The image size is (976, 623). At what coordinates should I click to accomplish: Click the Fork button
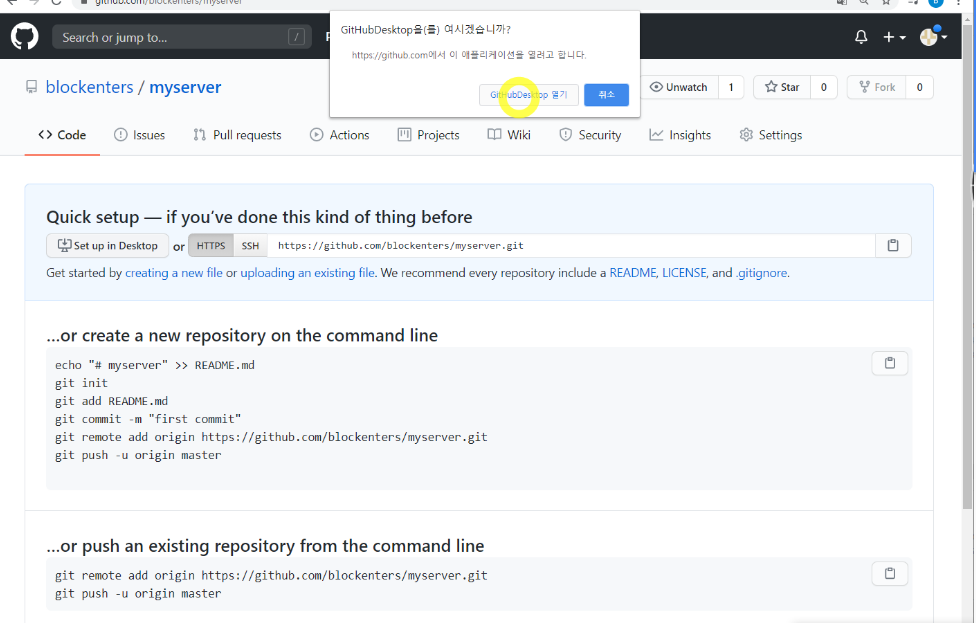[x=876, y=87]
